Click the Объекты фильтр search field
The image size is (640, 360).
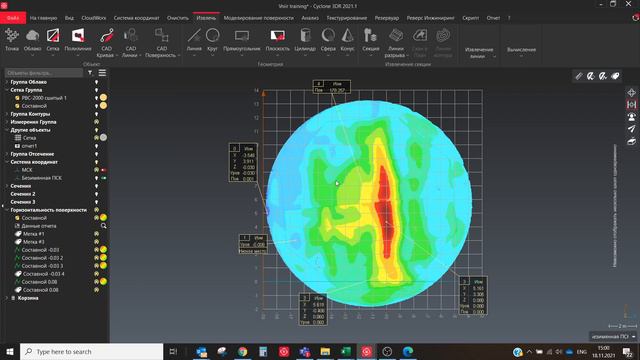click(x=44, y=73)
